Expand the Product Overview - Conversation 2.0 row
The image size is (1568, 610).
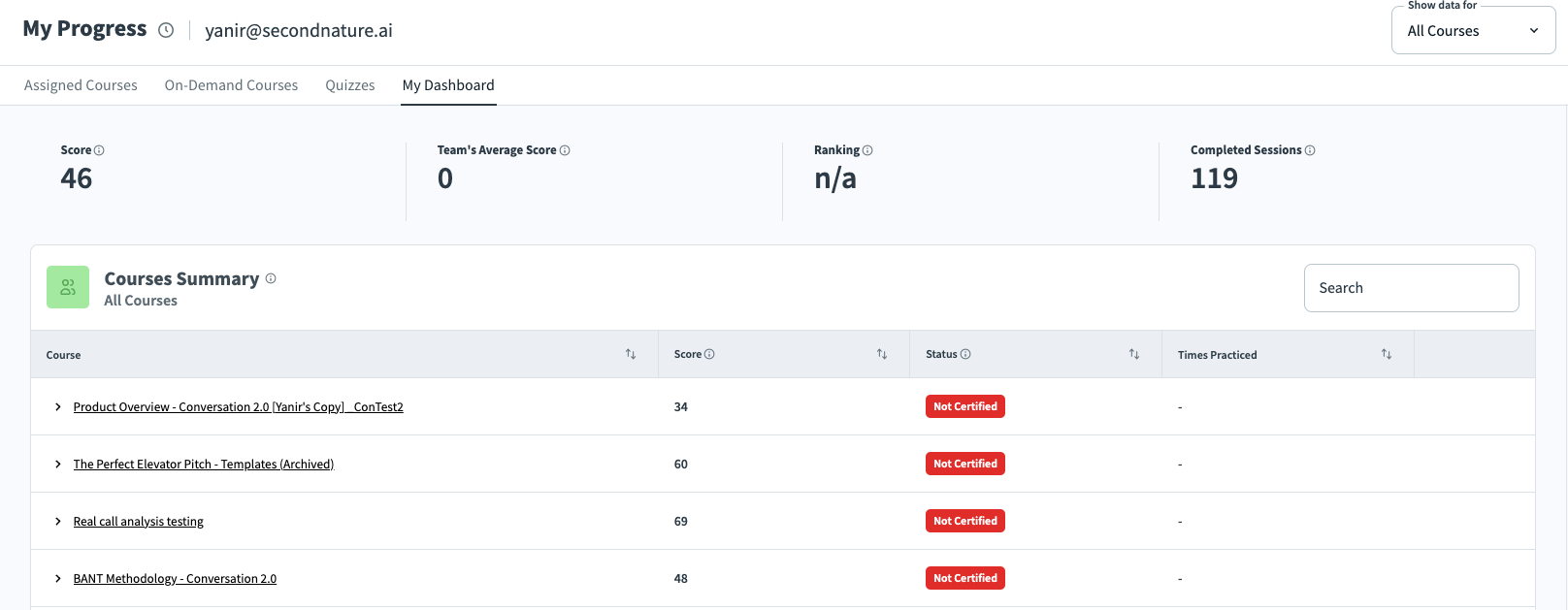pos(58,407)
